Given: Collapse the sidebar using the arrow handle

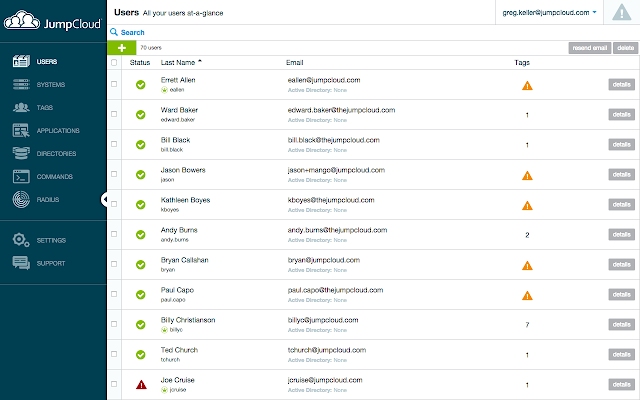Looking at the screenshot, I should 104,200.
